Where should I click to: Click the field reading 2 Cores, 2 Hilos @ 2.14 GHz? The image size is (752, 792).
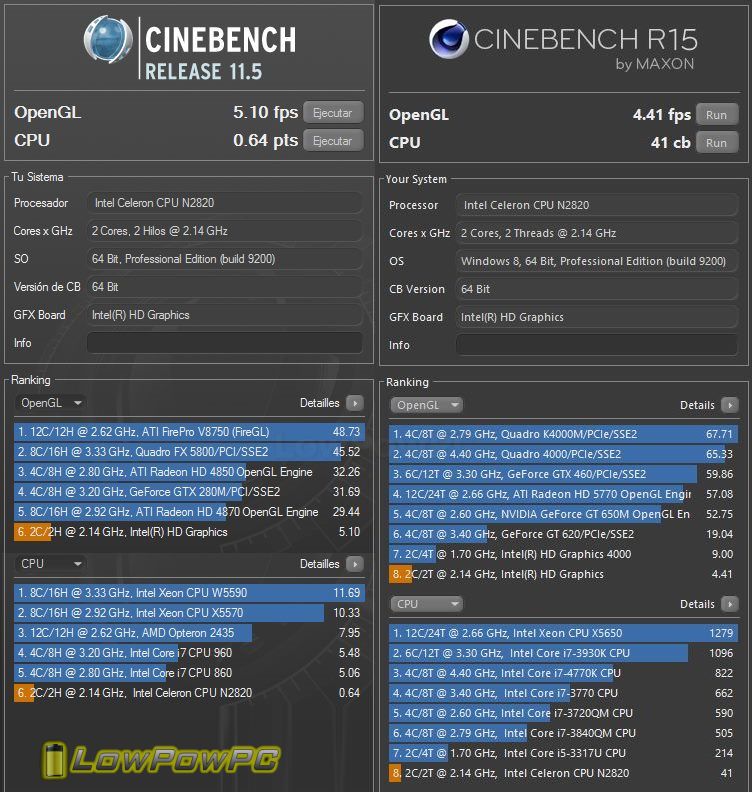click(225, 231)
